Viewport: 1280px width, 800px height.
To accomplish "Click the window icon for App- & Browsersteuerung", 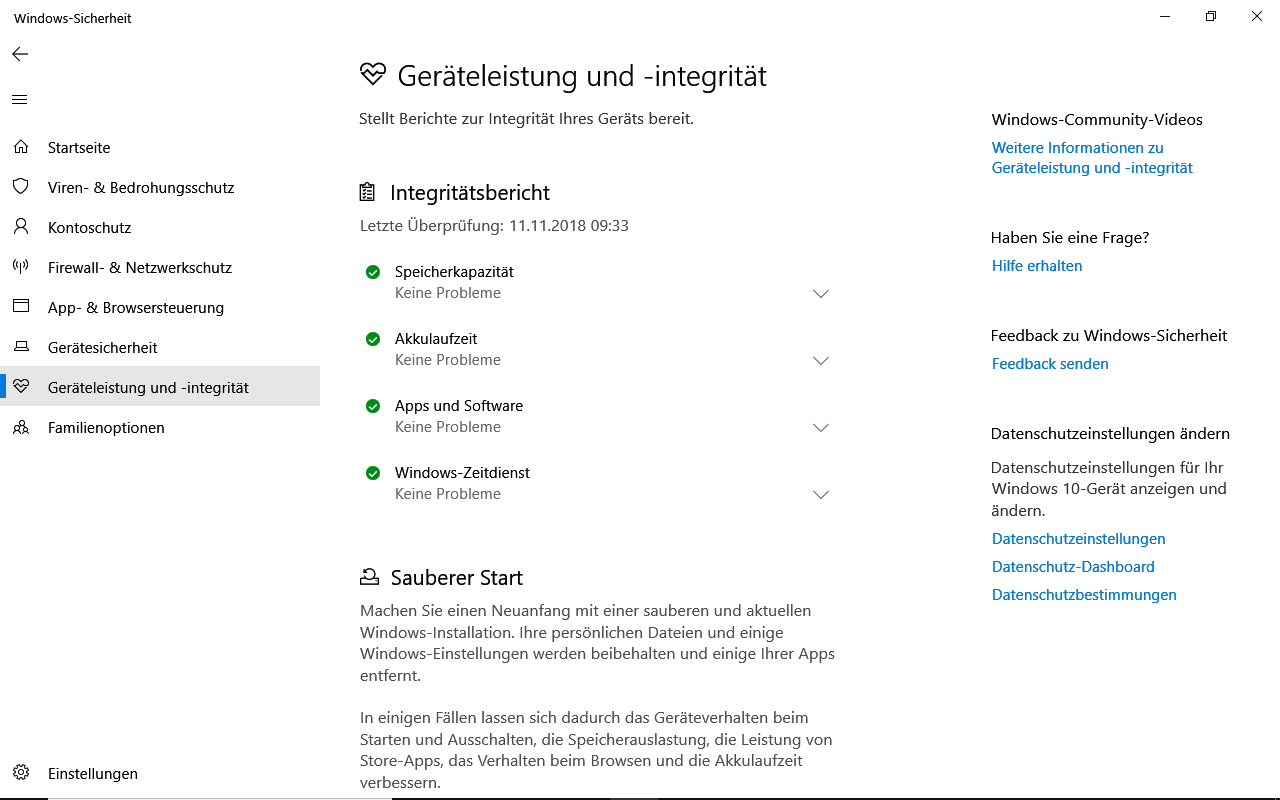I will (20, 307).
